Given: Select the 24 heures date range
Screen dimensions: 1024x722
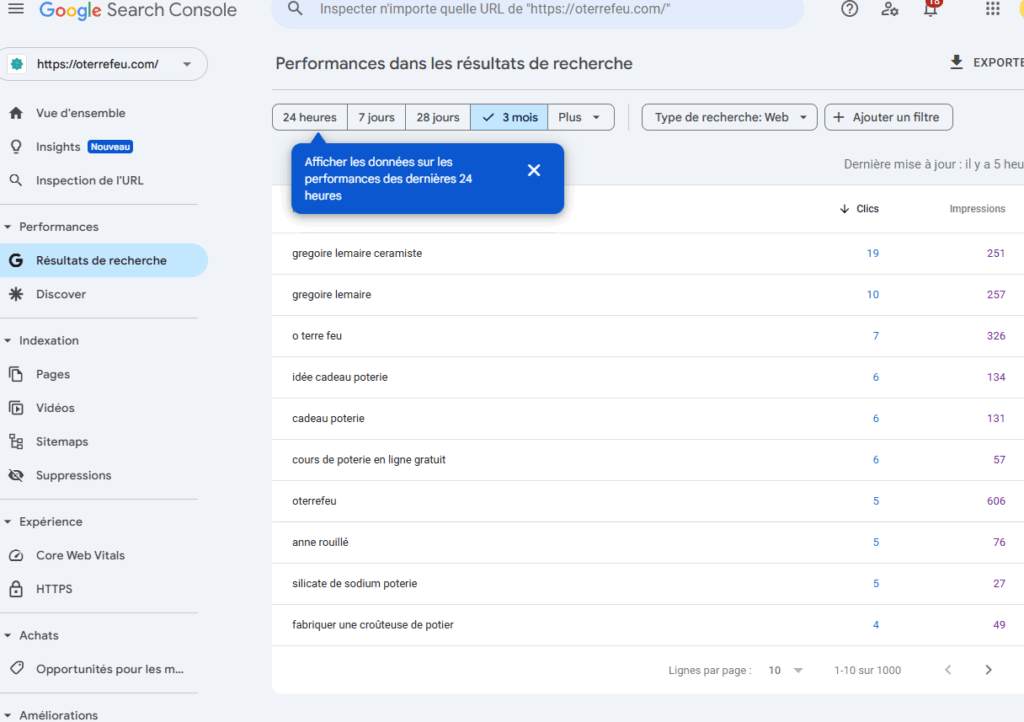Looking at the screenshot, I should 310,118.
